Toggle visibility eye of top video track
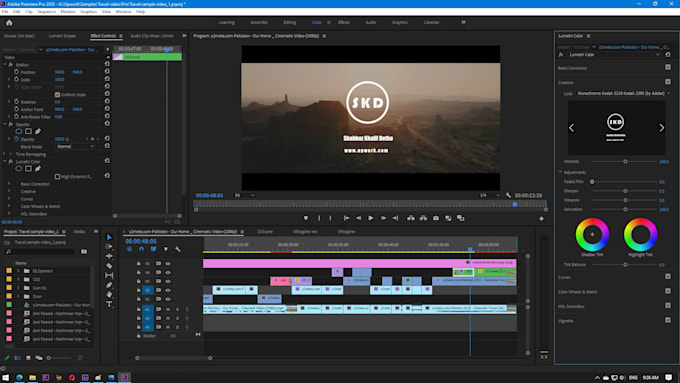 pyautogui.click(x=168, y=263)
